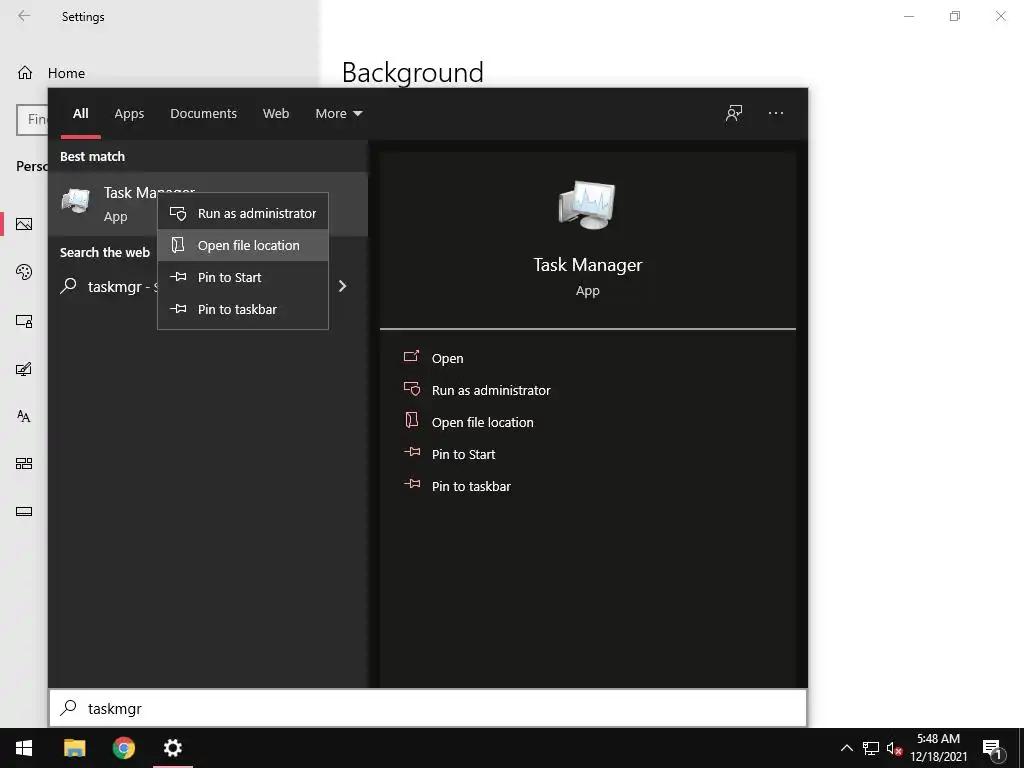Click Task Manager best match icon
The image size is (1024, 768).
point(76,202)
